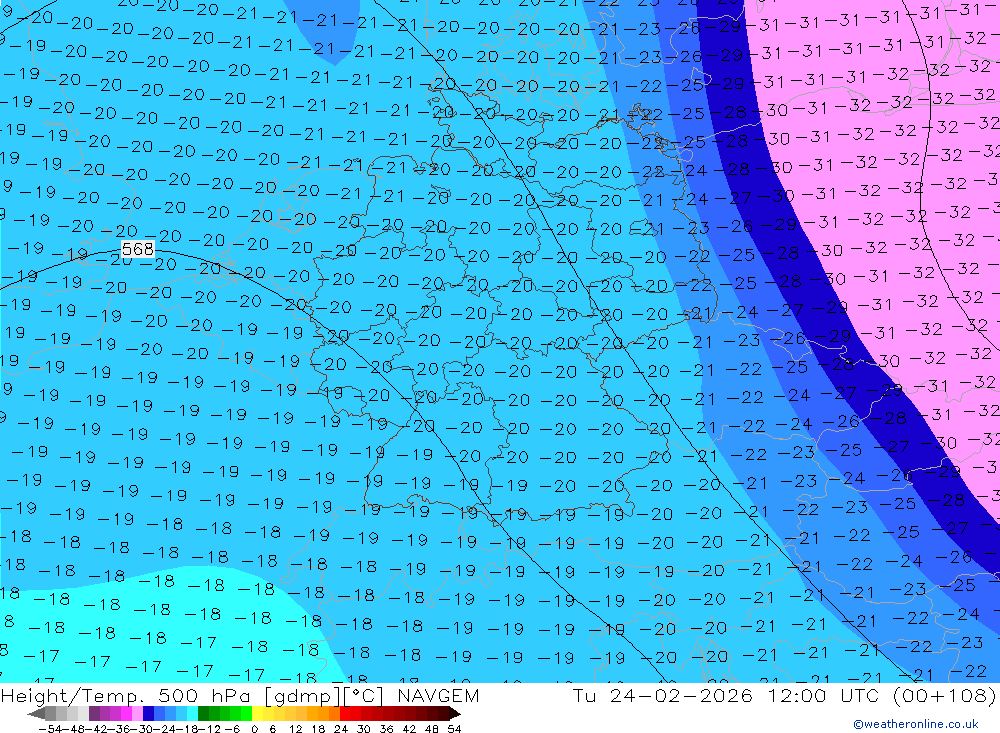
Task: Select the light pink legend swatch
Action: (x=137, y=713)
